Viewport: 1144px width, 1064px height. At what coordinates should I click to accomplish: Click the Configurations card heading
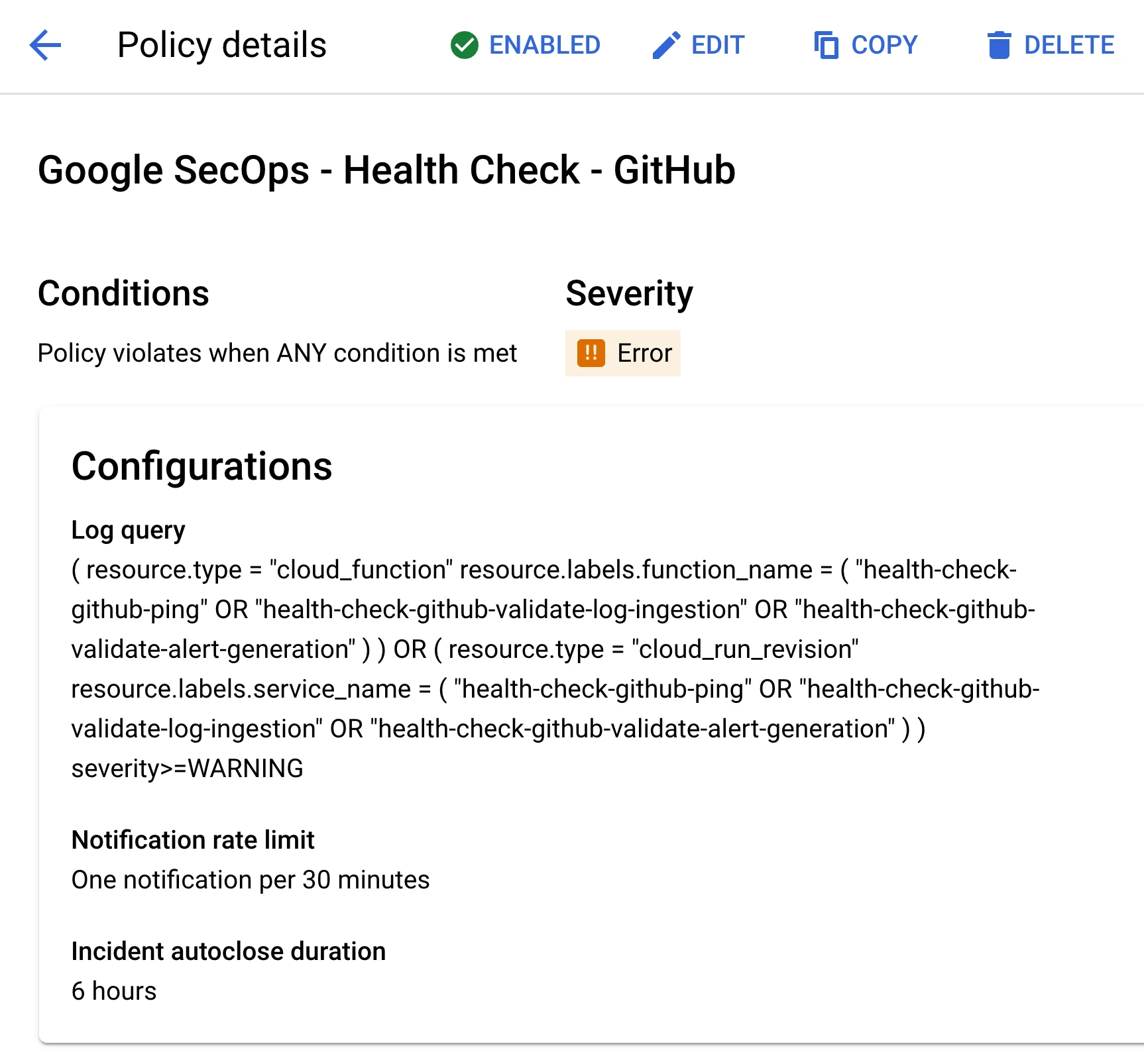point(201,466)
